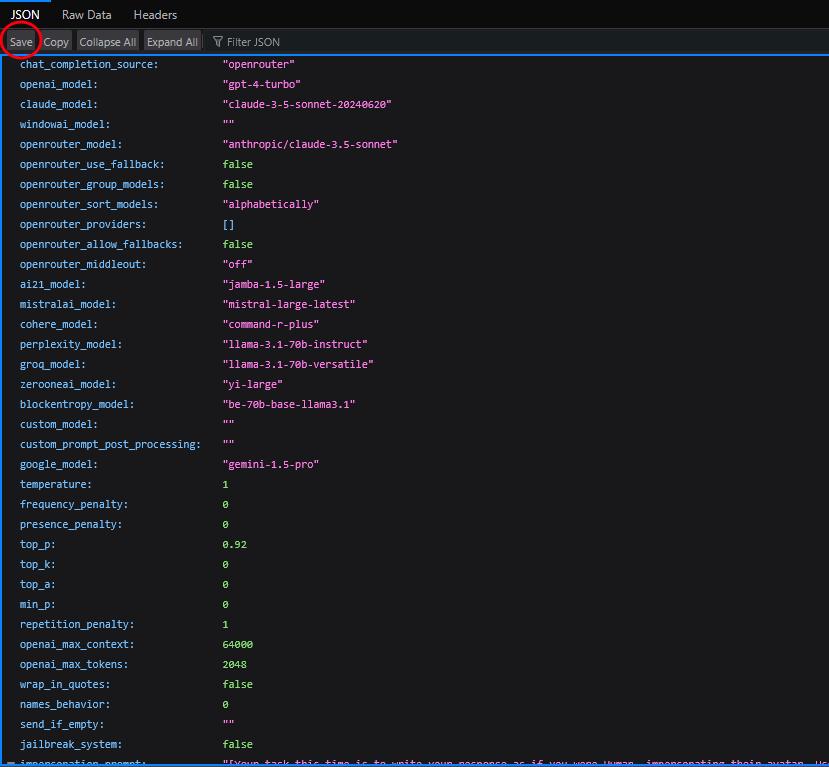Click the value "alphabetically"
Image resolution: width=829 pixels, height=767 pixels.
pyautogui.click(x=271, y=205)
